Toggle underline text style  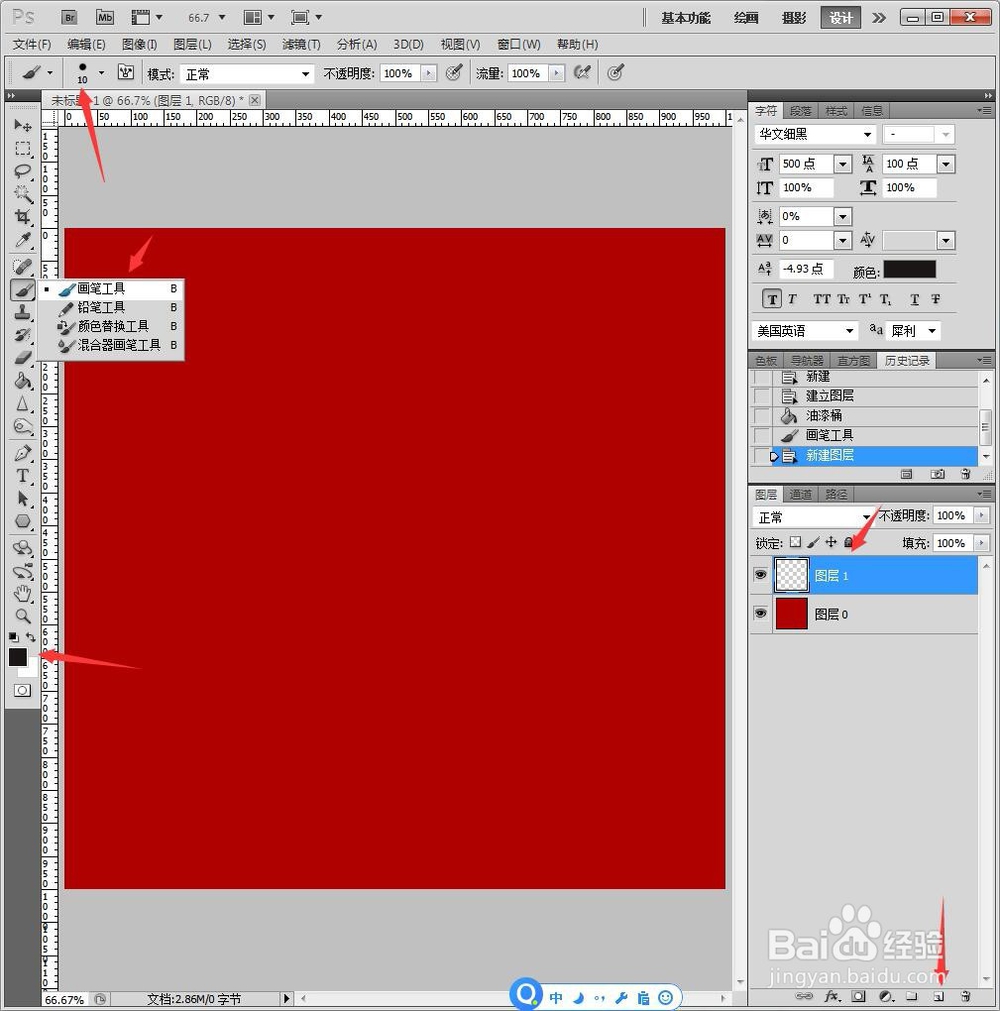pyautogui.click(x=914, y=299)
